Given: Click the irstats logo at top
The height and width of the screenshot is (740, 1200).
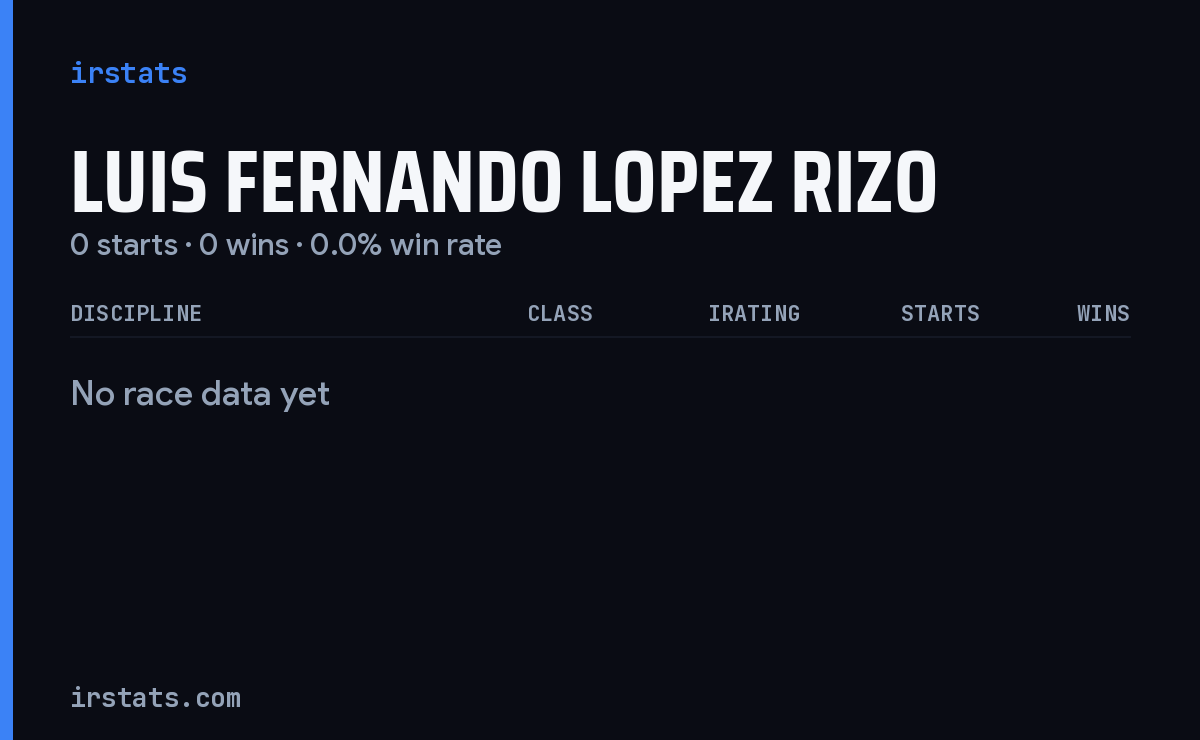Looking at the screenshot, I should click(128, 73).
